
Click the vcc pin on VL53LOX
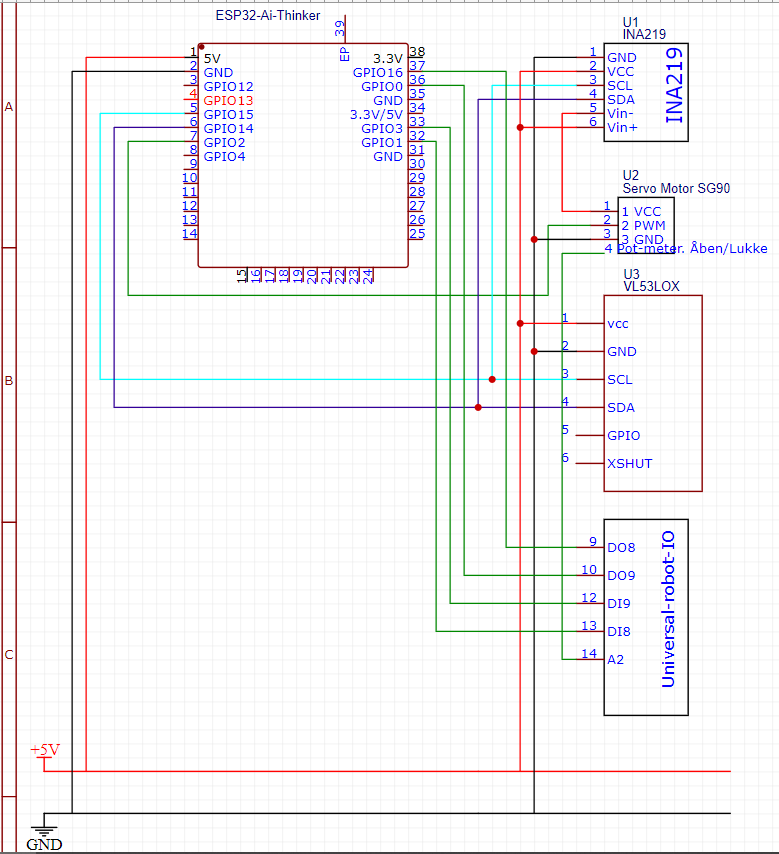point(618,324)
